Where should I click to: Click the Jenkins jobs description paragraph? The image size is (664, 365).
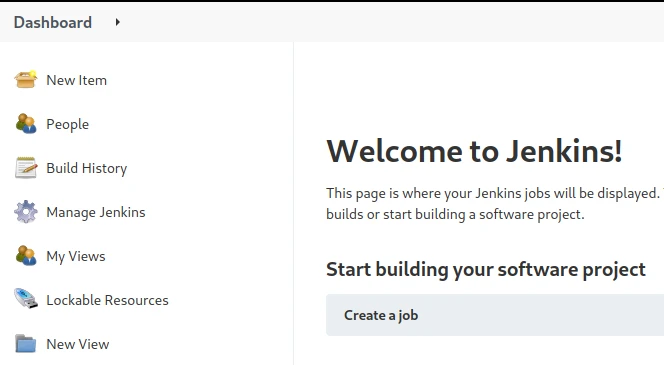(x=495, y=204)
